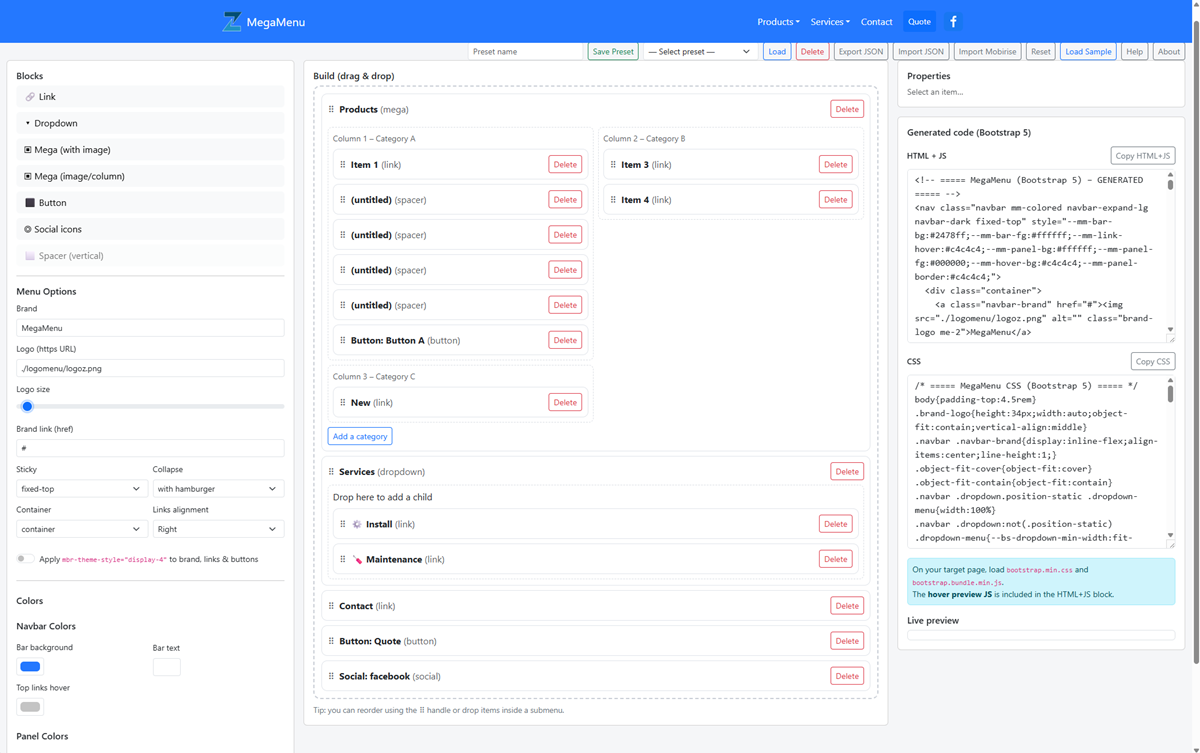Click the Quote button in navbar
This screenshot has width=1200, height=753.
[919, 21]
